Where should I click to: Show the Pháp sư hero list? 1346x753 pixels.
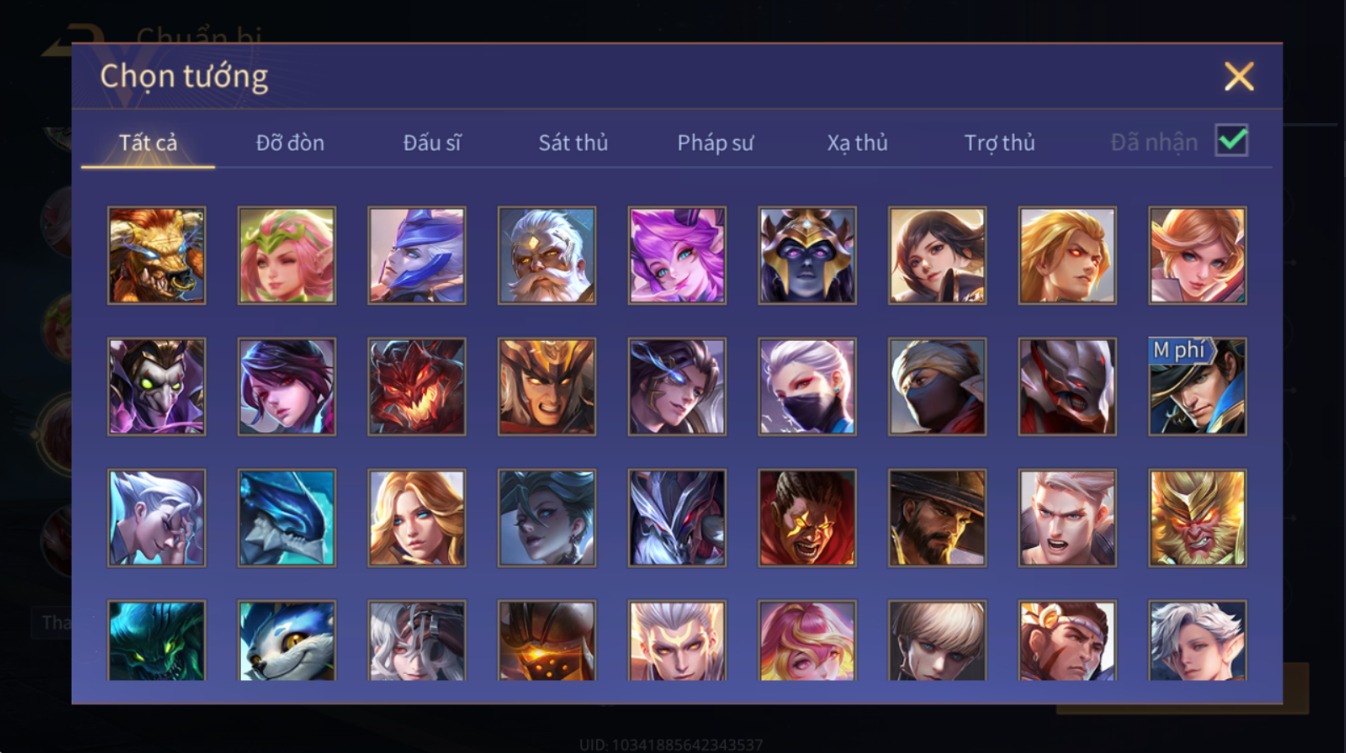pos(715,143)
